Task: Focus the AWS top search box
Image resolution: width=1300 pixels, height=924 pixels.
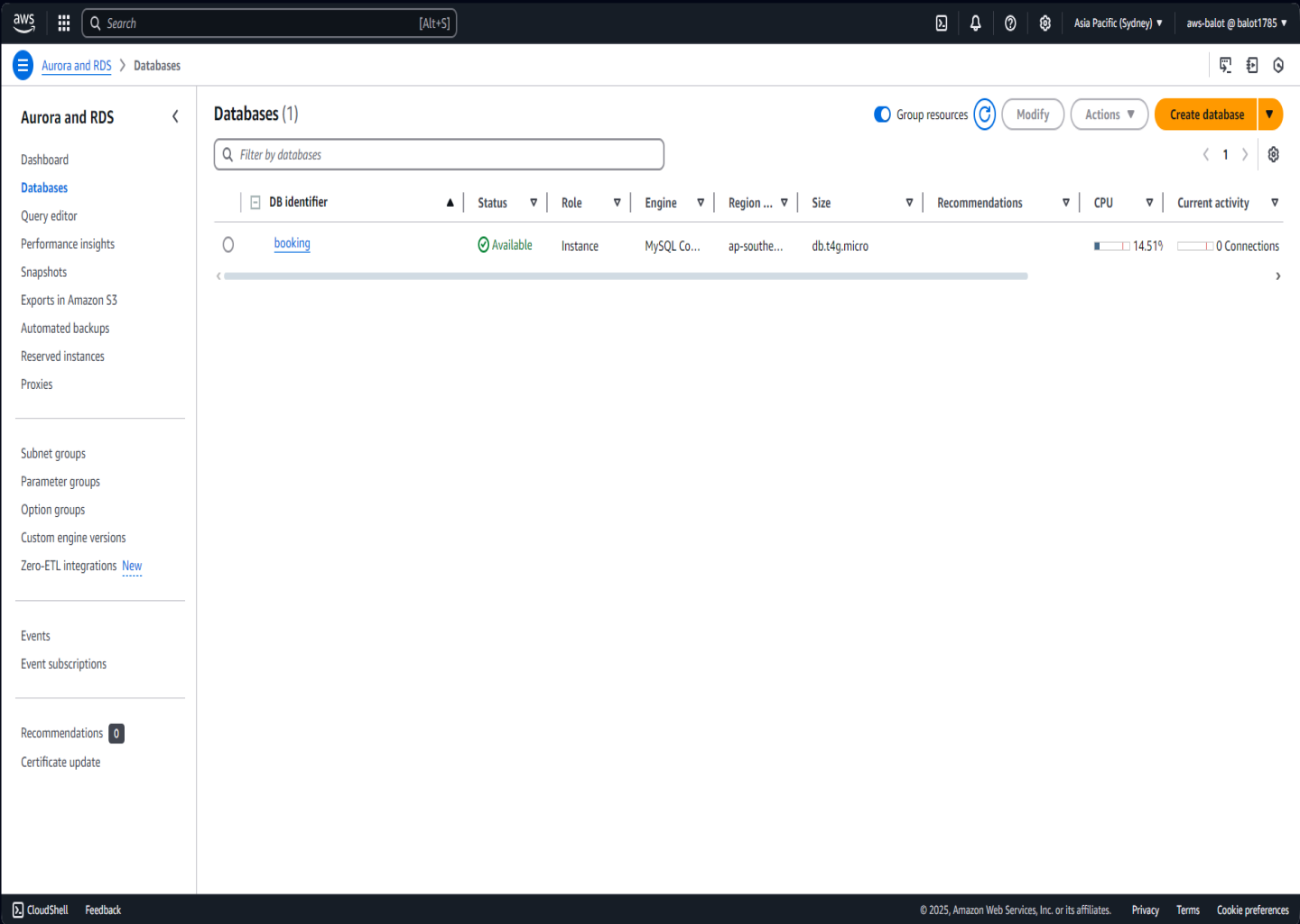Action: (269, 23)
